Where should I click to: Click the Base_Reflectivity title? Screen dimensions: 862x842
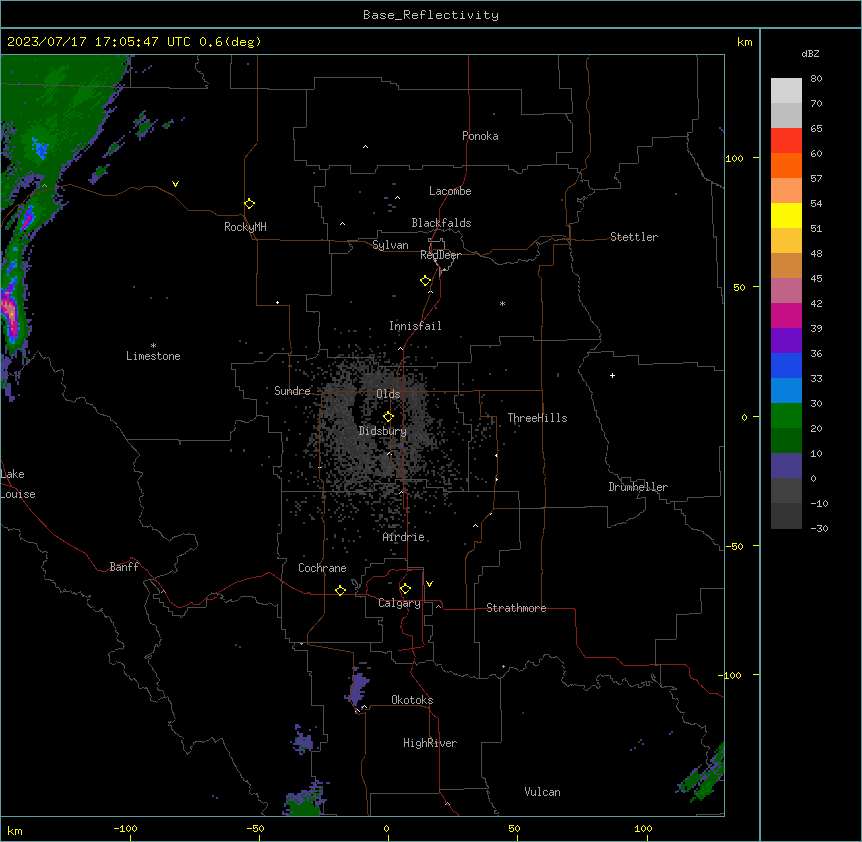click(x=431, y=15)
